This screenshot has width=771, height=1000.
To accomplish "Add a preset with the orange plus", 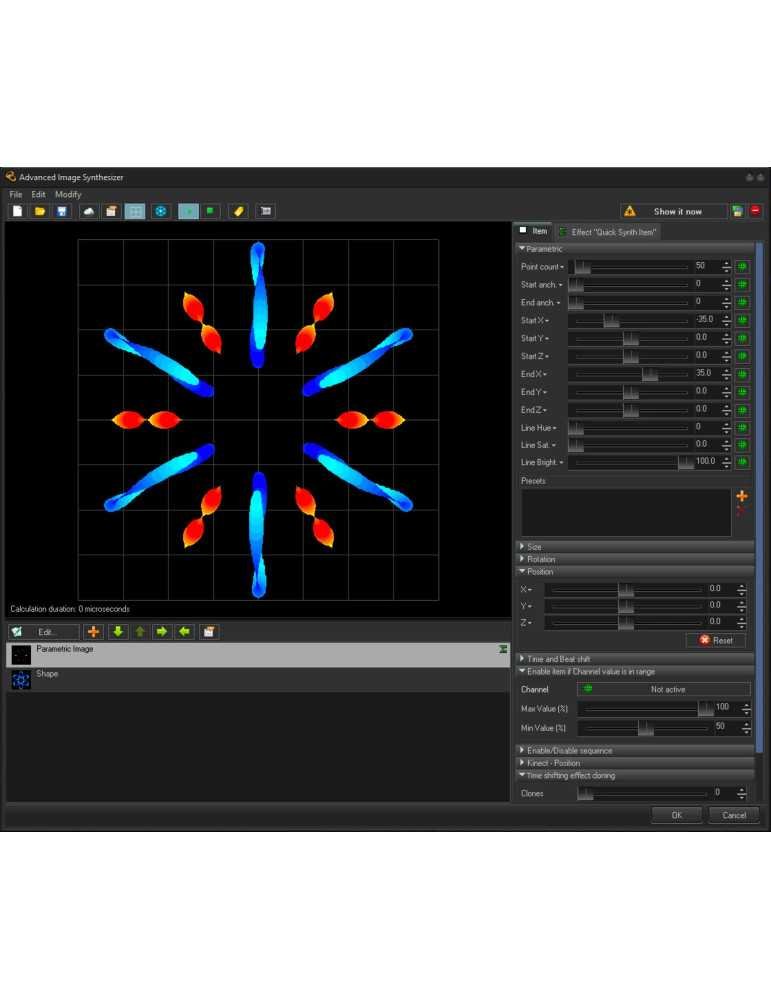I will click(x=741, y=496).
